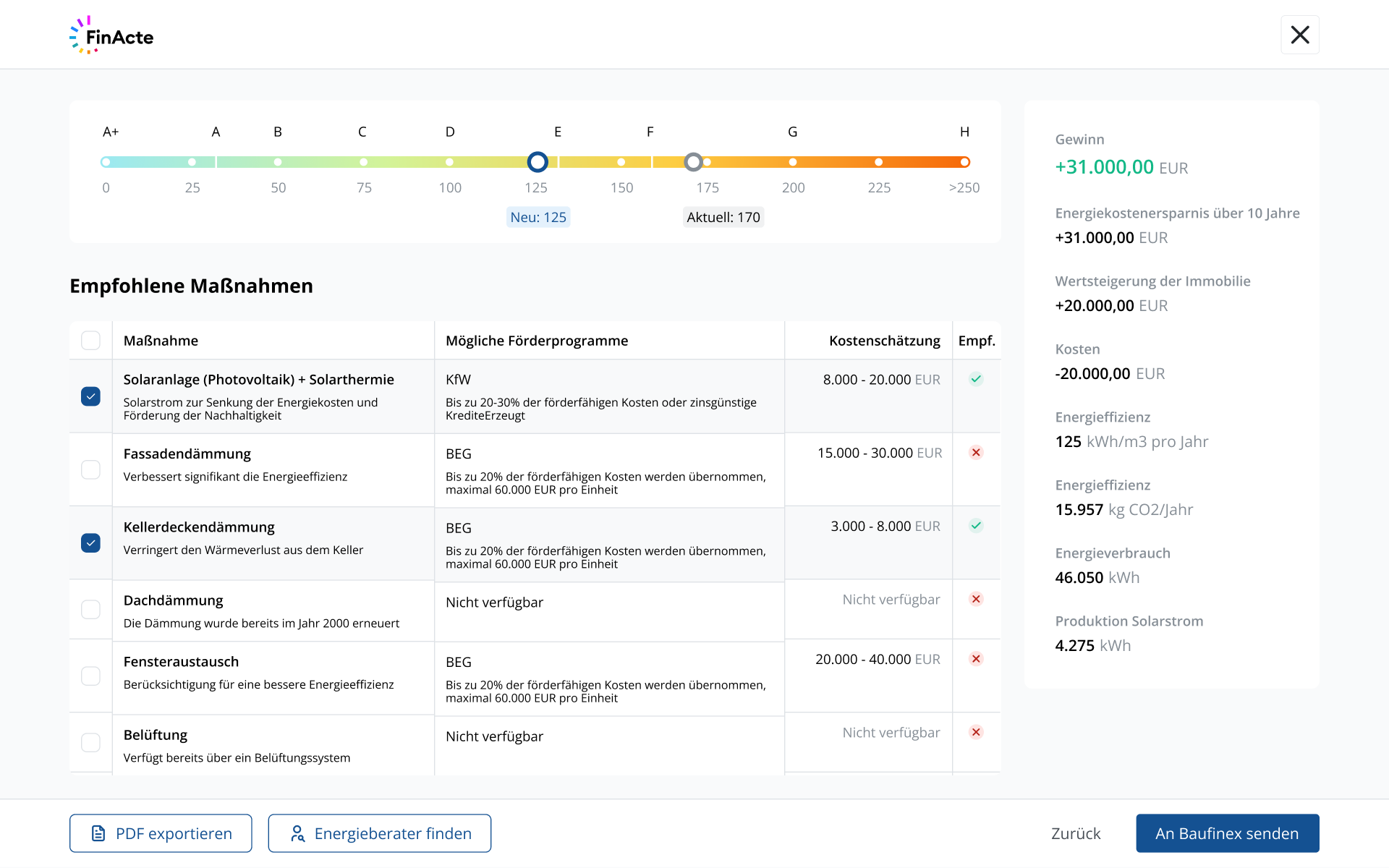
Task: Click the gray 'Aktuell' handle on energy scale
Action: click(693, 162)
